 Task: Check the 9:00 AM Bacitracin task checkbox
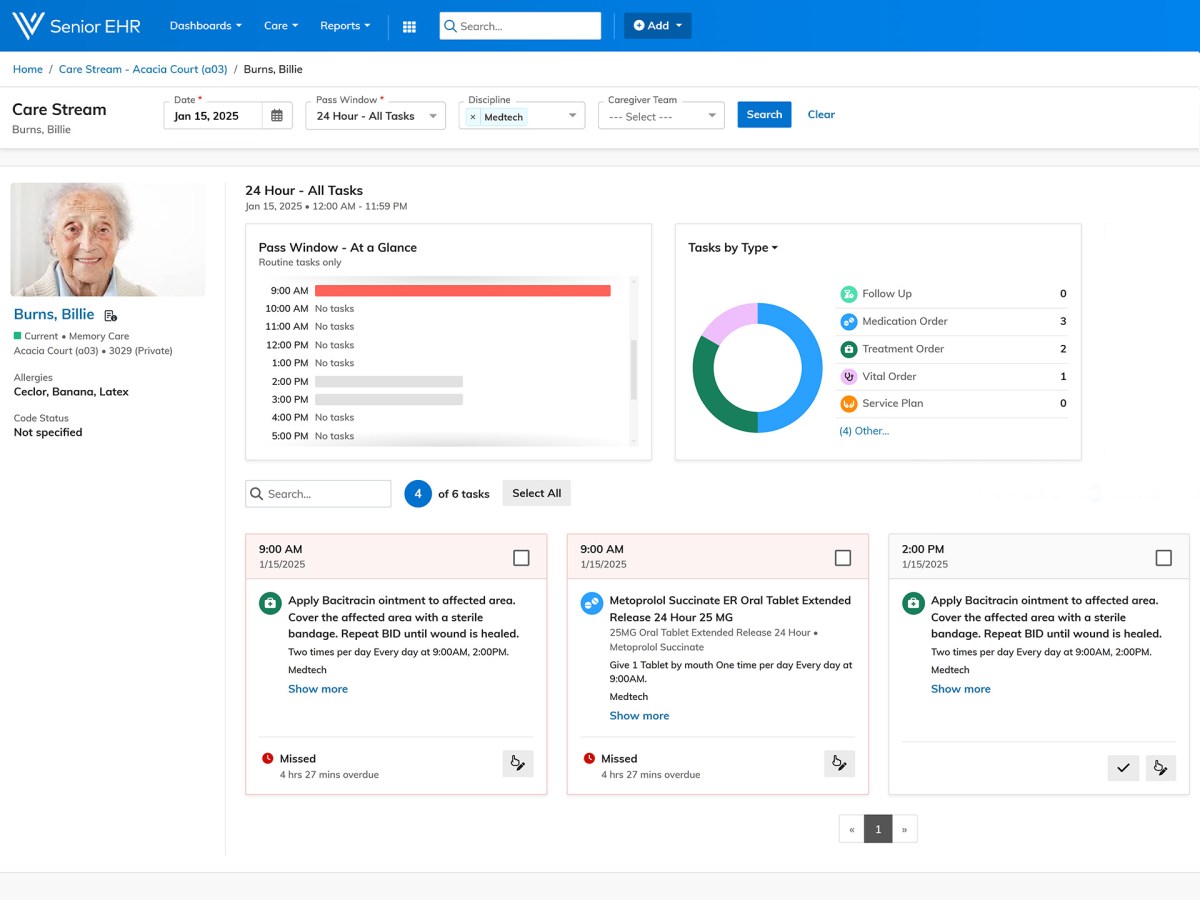pyautogui.click(x=521, y=558)
